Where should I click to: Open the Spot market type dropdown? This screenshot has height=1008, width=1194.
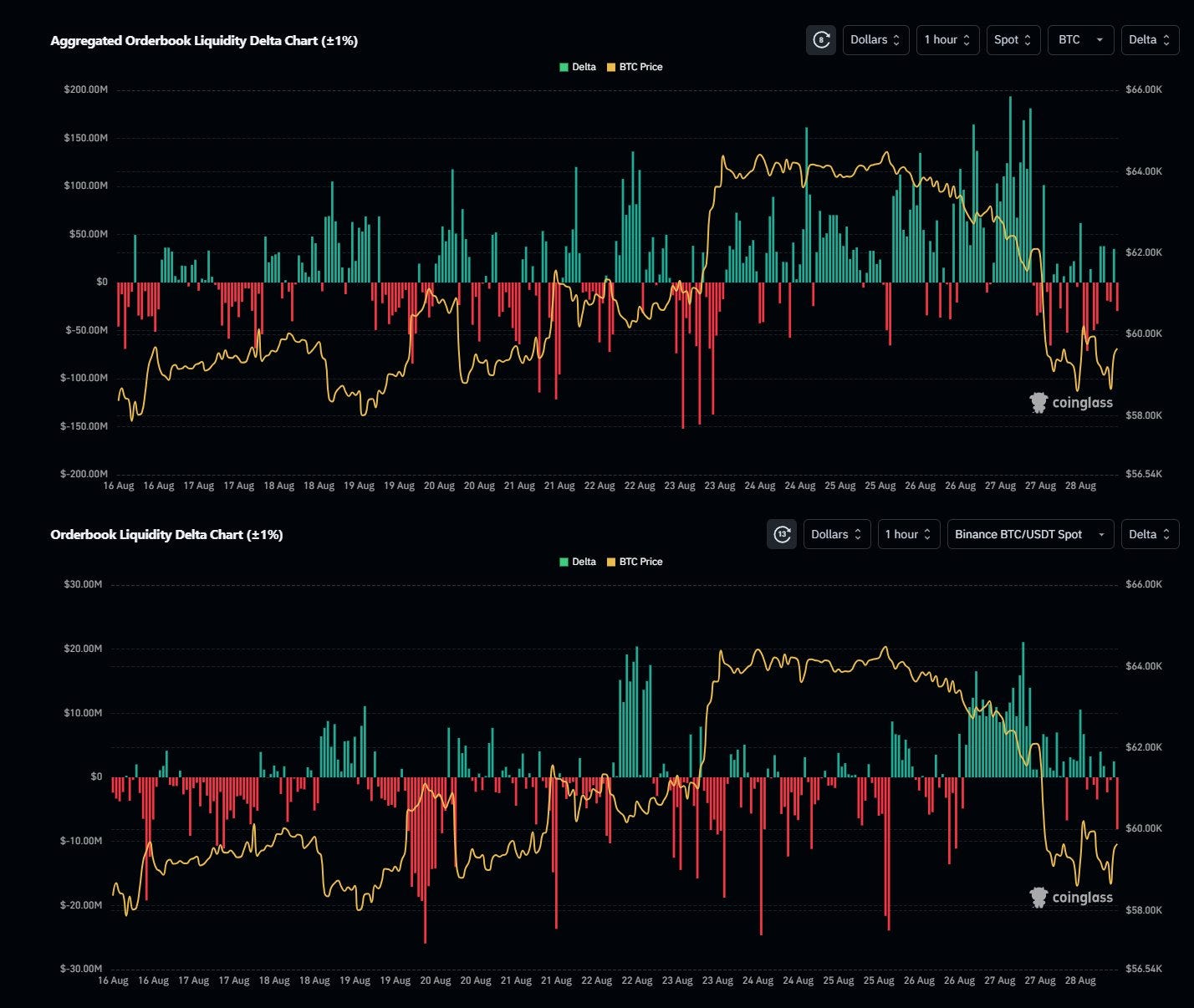pyautogui.click(x=1013, y=40)
